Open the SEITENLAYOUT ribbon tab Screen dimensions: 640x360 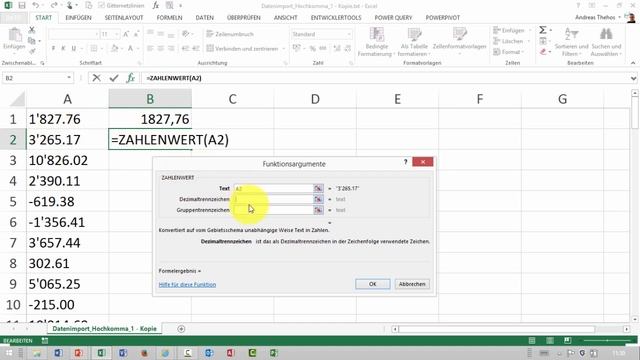pos(124,18)
